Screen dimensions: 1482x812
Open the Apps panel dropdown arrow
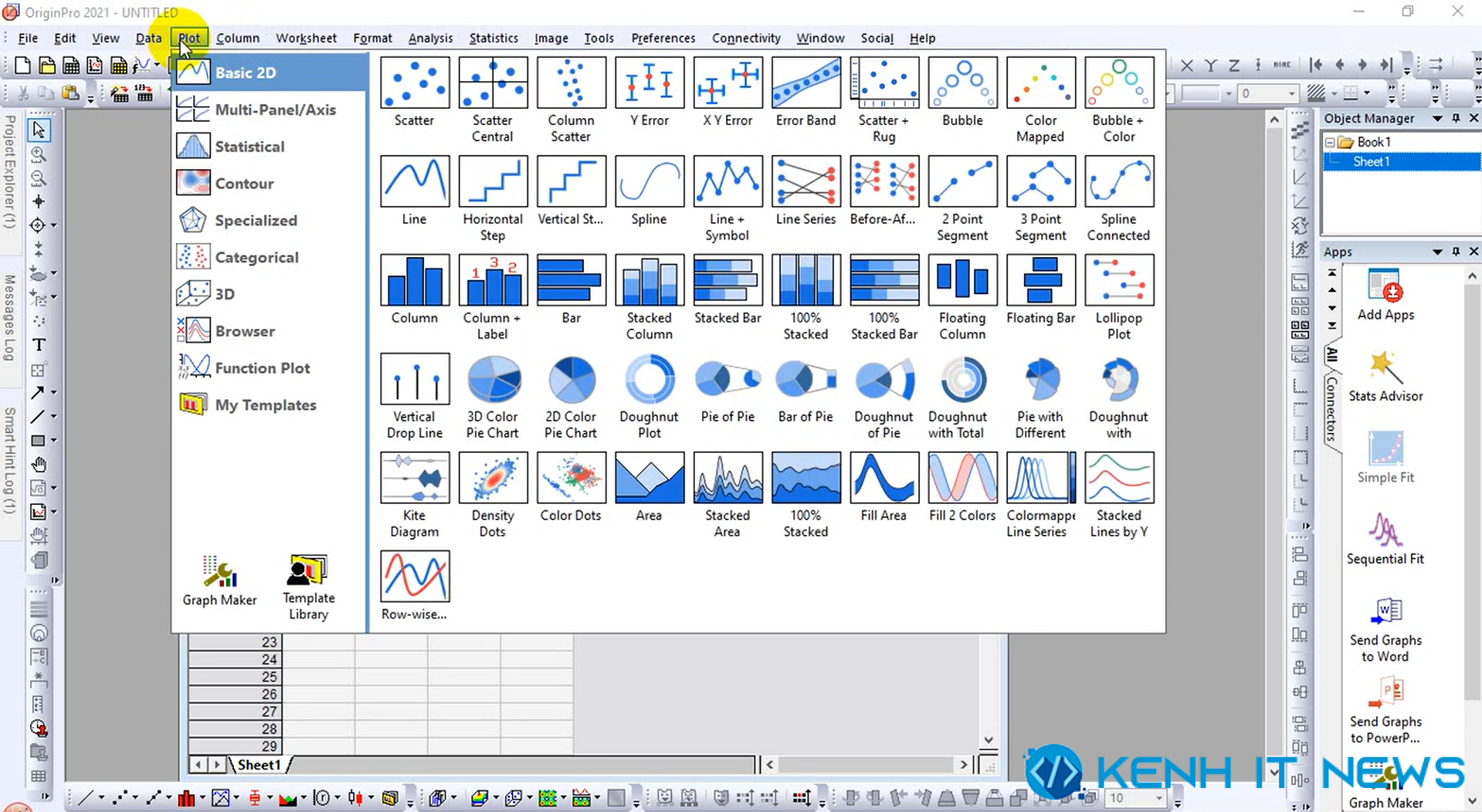click(x=1437, y=252)
